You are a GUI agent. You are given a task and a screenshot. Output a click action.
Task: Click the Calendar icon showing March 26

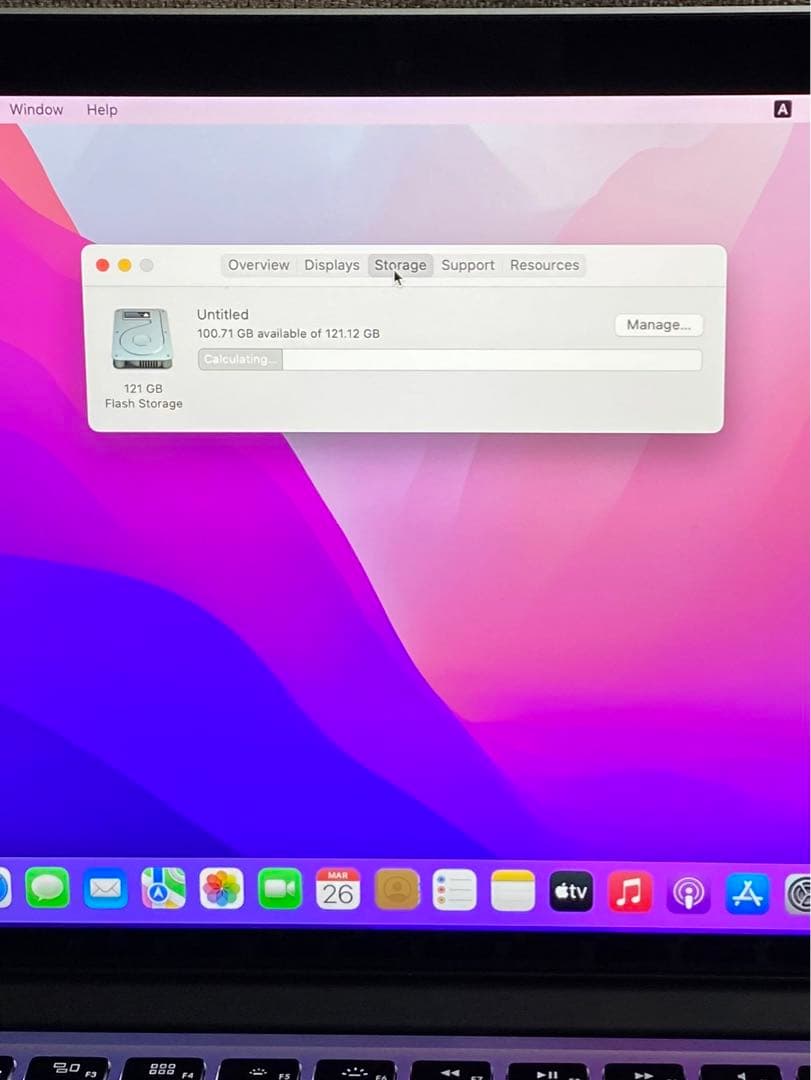coord(338,889)
